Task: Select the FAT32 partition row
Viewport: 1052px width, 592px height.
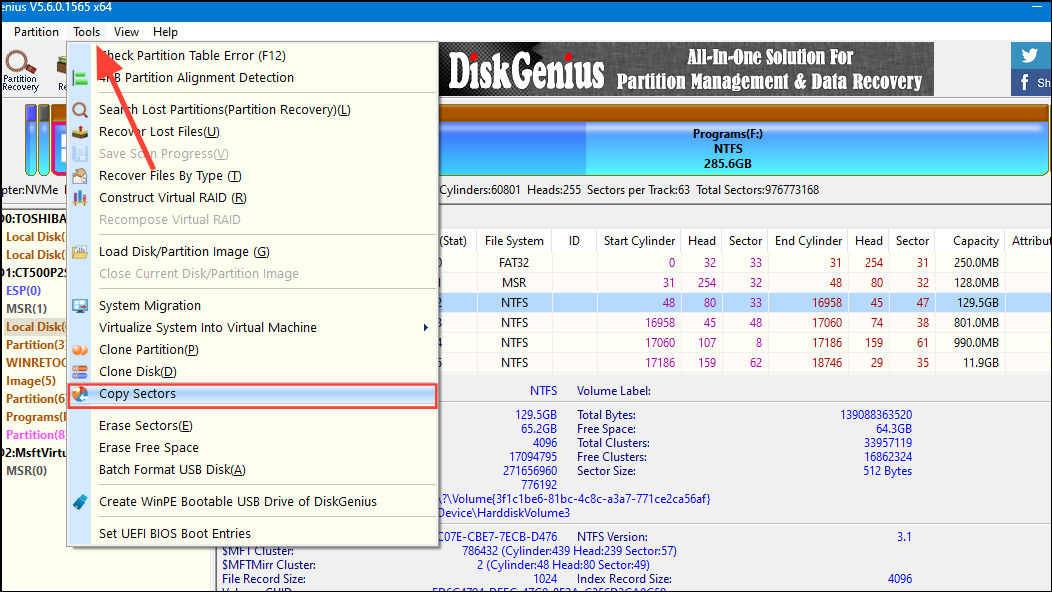Action: [x=745, y=262]
